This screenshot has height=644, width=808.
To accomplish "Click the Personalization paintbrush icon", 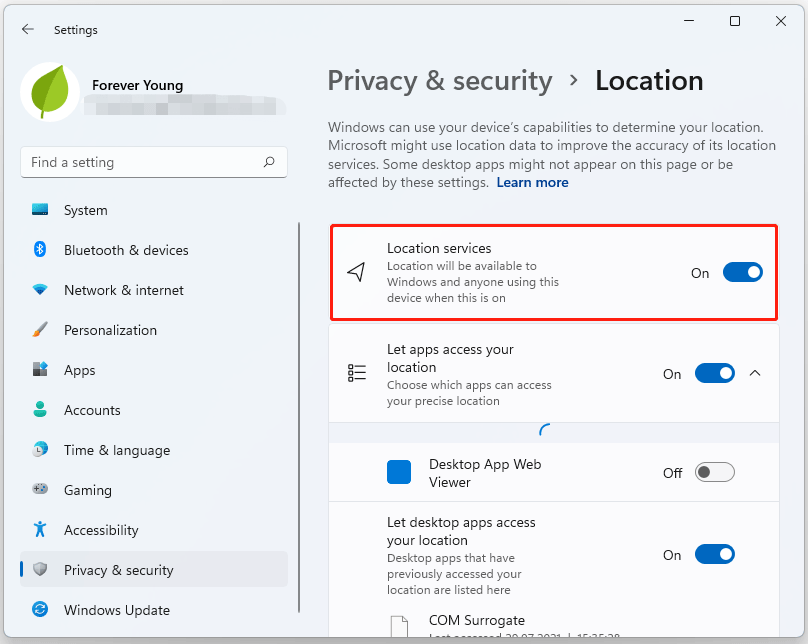I will (x=40, y=330).
